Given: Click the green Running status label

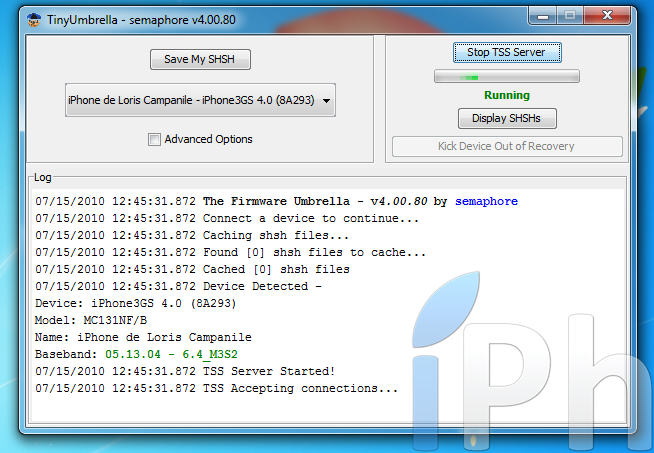Looking at the screenshot, I should 506,96.
